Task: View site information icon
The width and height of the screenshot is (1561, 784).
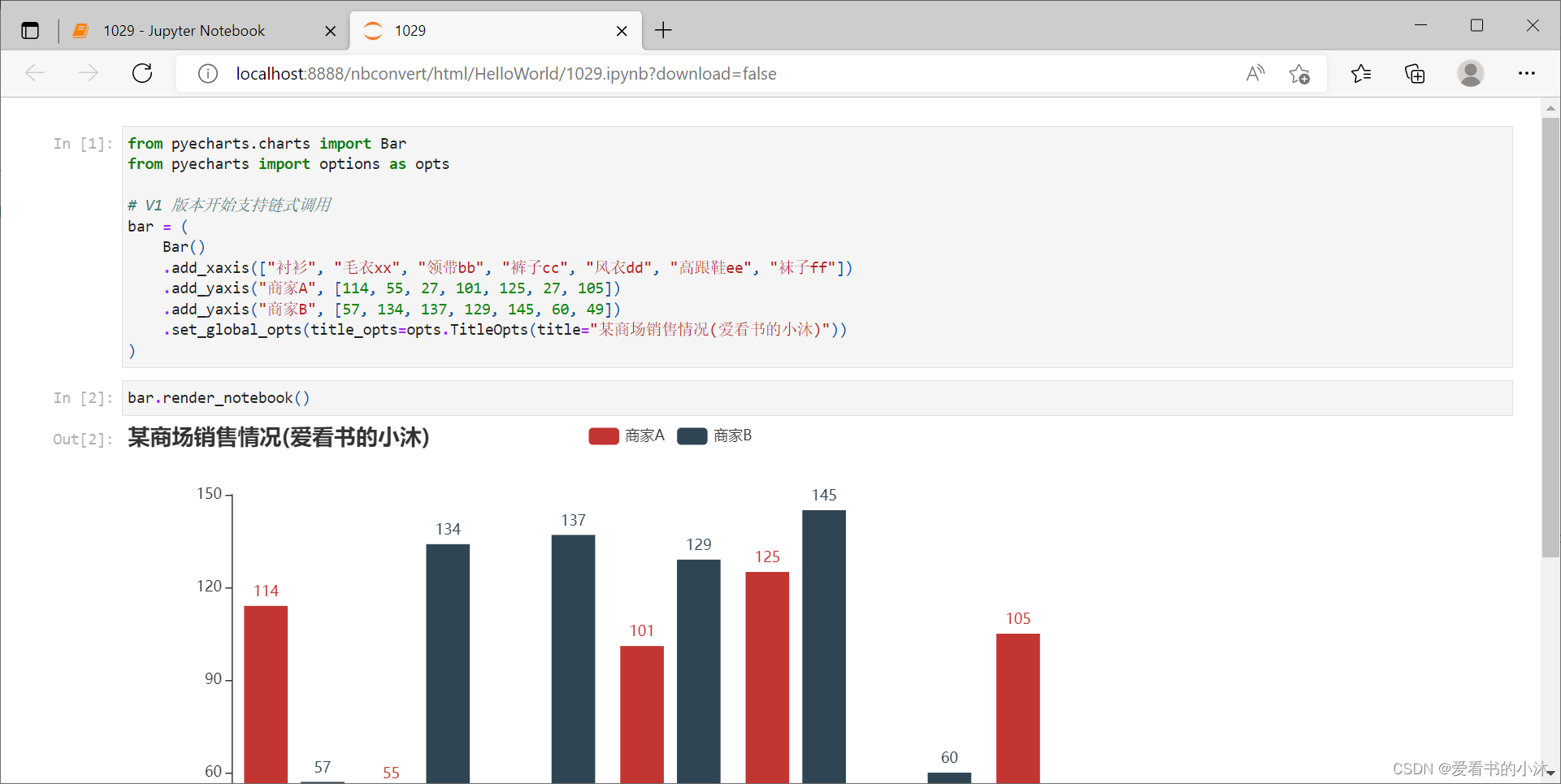Action: (x=208, y=74)
